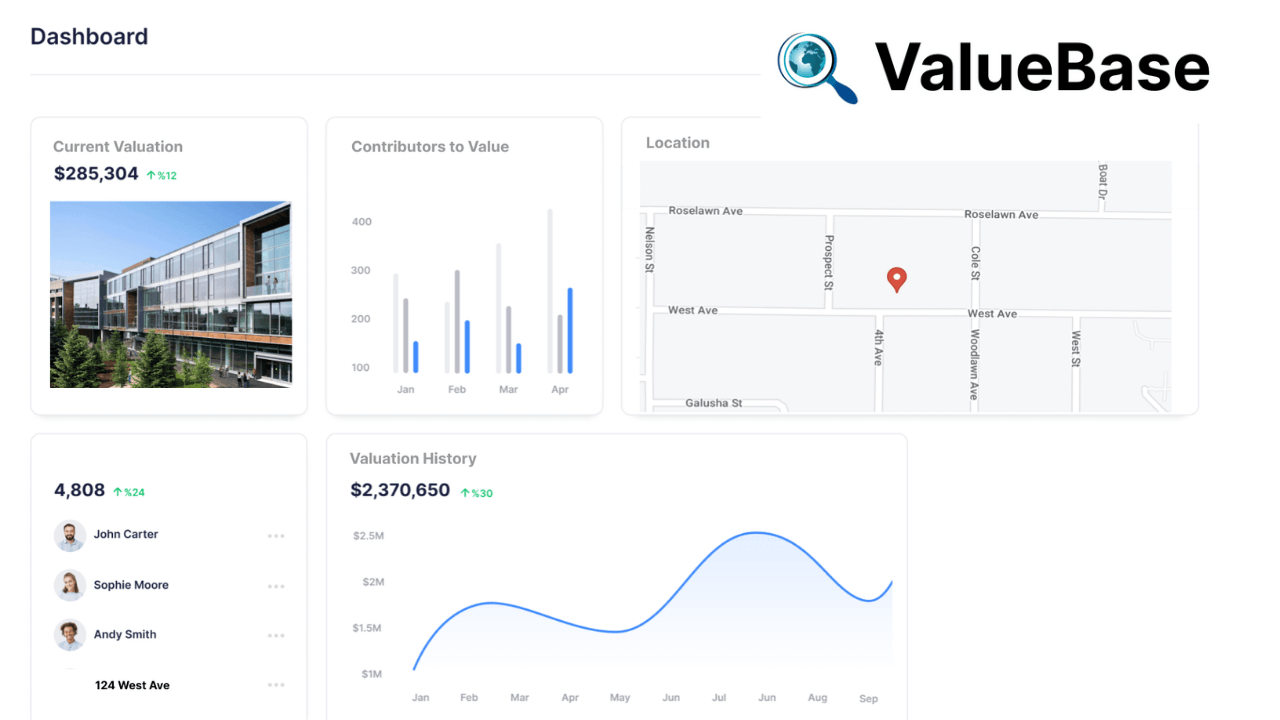Open the options menu for Sophie Moore

click(x=276, y=585)
